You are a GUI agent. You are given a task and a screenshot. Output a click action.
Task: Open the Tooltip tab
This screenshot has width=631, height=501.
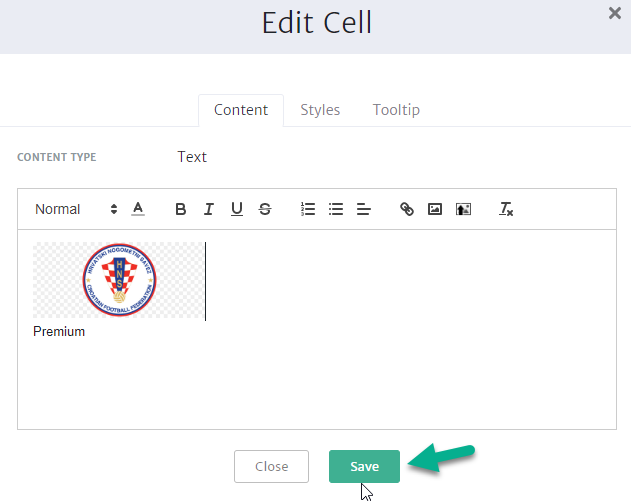(x=396, y=110)
